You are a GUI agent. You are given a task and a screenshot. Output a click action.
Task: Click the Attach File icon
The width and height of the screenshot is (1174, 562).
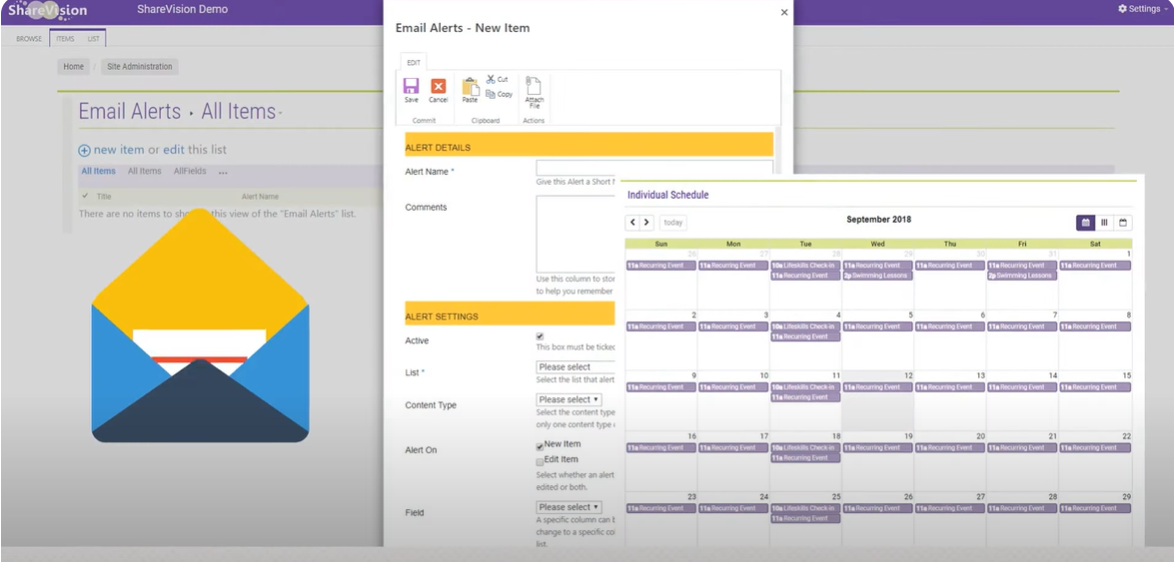click(534, 86)
